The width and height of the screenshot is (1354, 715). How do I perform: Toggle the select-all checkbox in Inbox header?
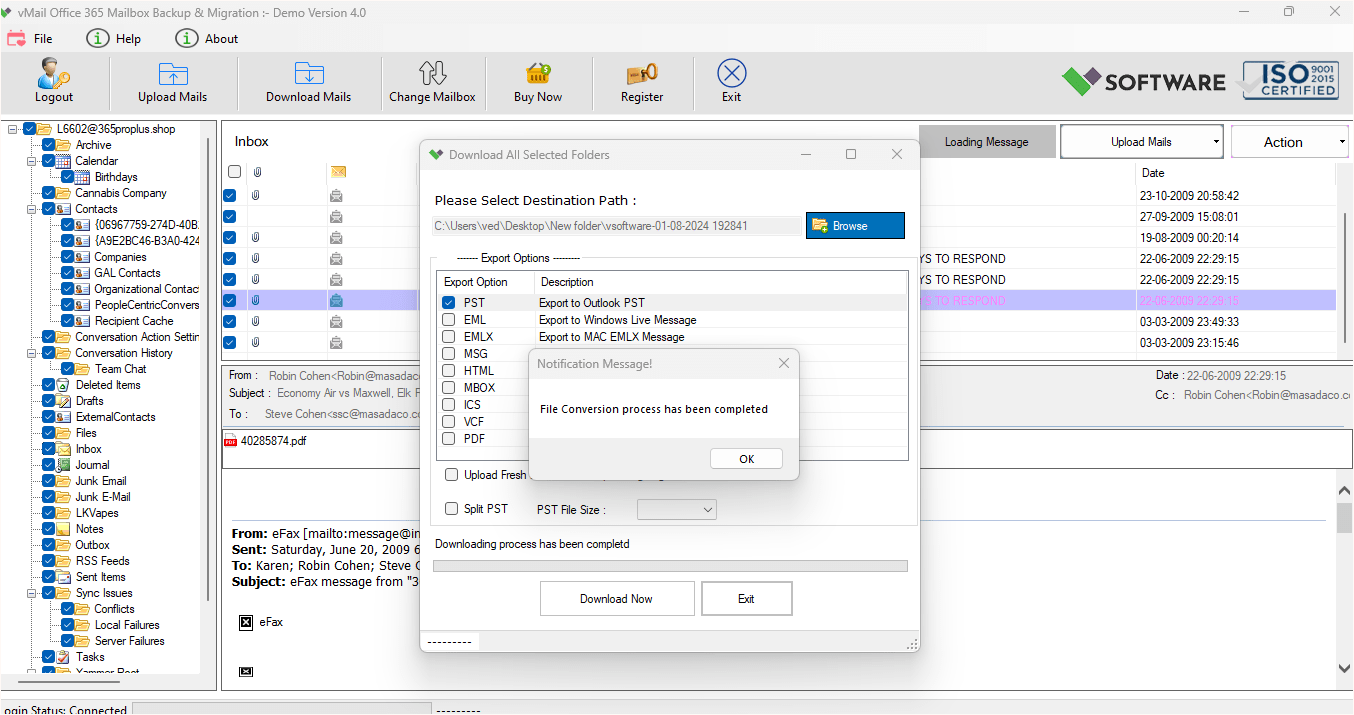pos(234,172)
